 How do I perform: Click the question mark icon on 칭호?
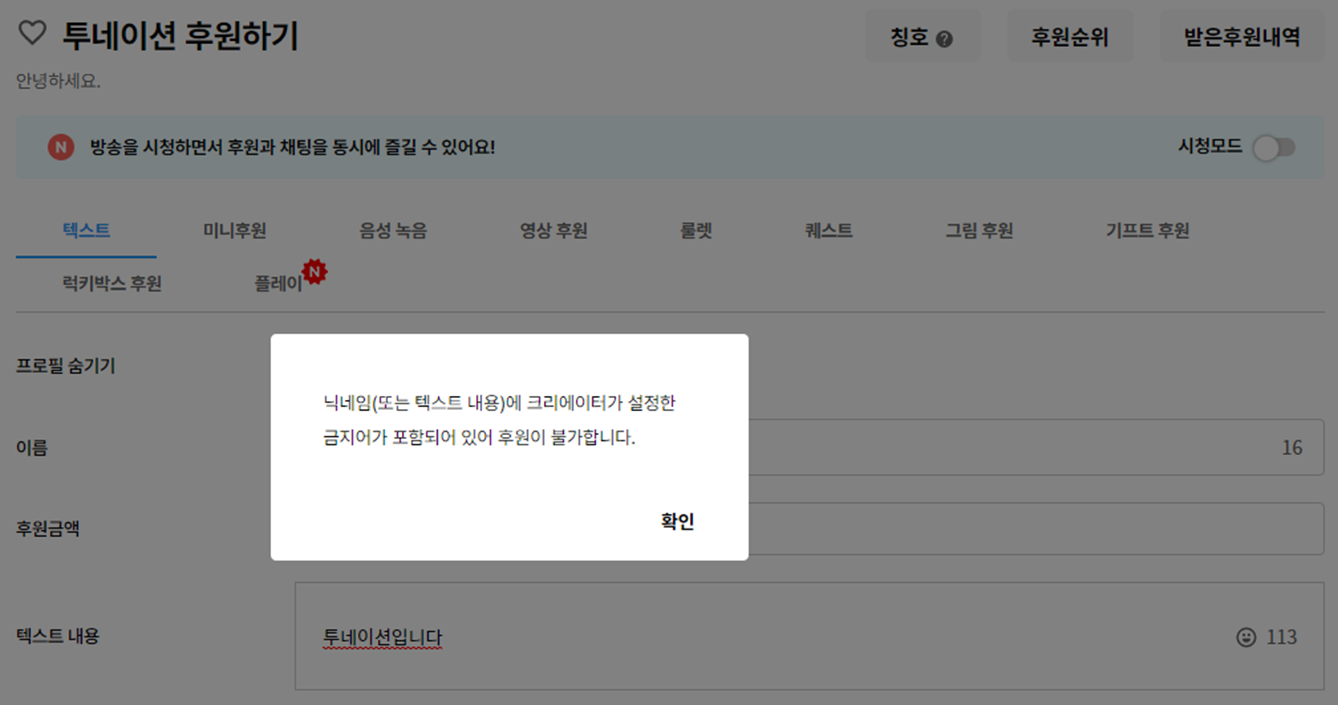coord(945,39)
